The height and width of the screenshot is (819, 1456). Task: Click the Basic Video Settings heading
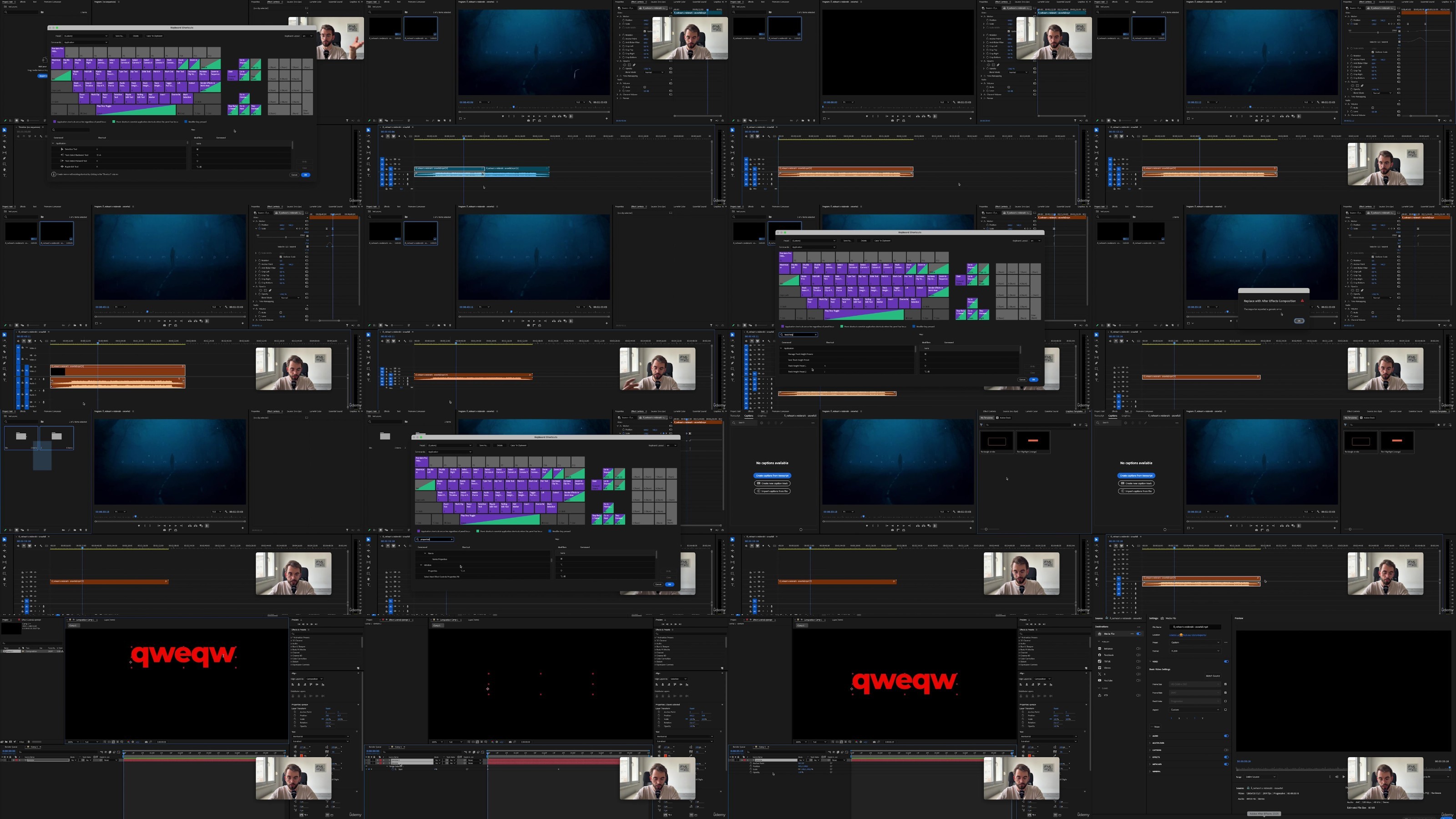pos(1160,669)
